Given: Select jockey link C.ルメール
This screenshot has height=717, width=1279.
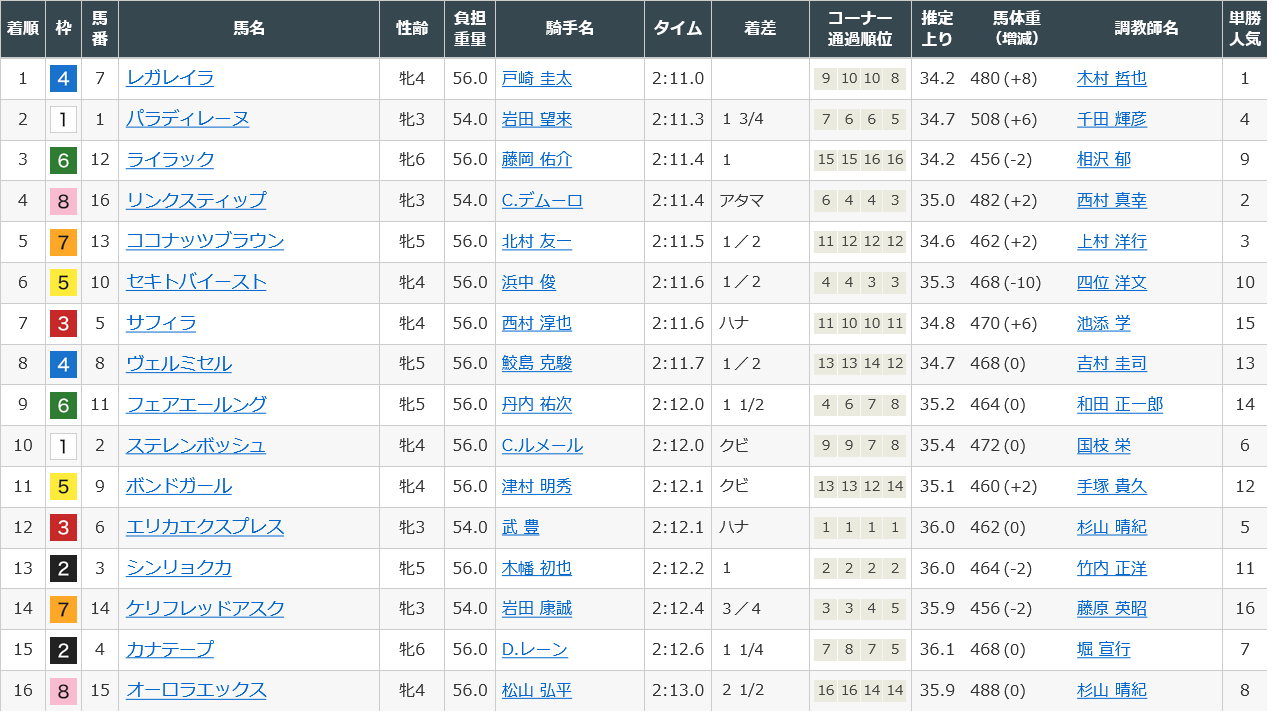Looking at the screenshot, I should [x=542, y=445].
